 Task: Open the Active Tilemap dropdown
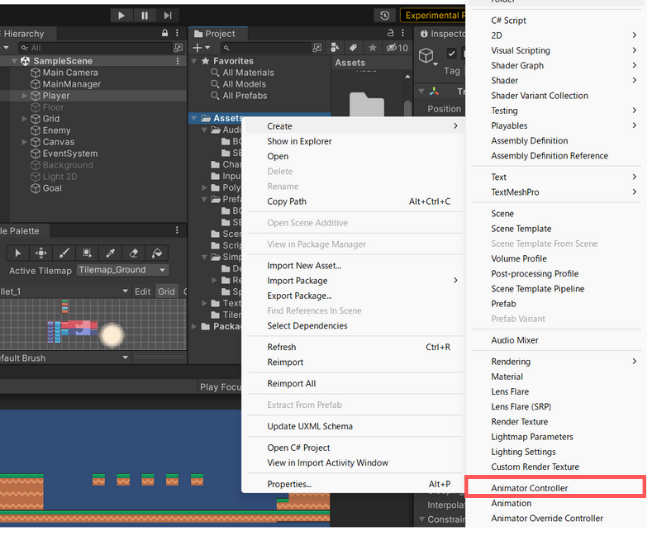(121, 270)
